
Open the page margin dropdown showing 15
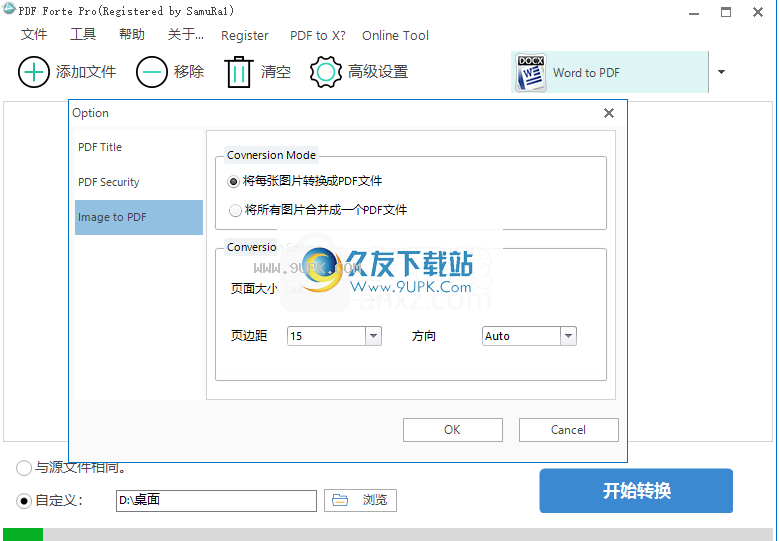(x=373, y=336)
